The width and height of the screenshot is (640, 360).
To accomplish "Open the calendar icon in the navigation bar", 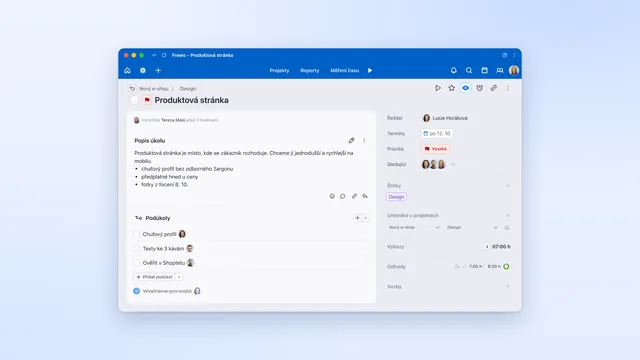I will (x=484, y=71).
